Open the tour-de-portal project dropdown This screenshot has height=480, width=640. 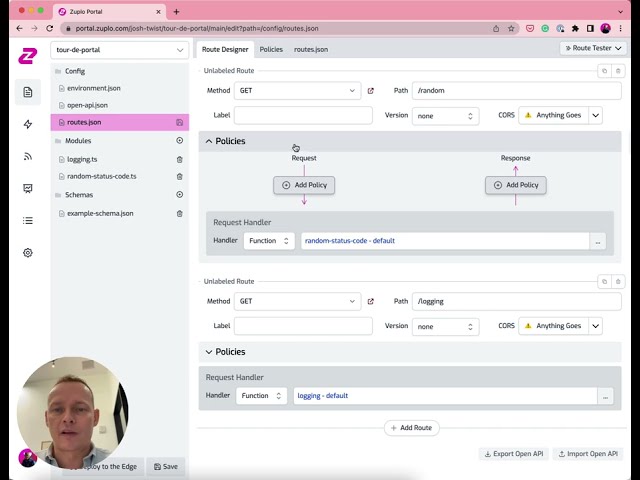(x=120, y=50)
